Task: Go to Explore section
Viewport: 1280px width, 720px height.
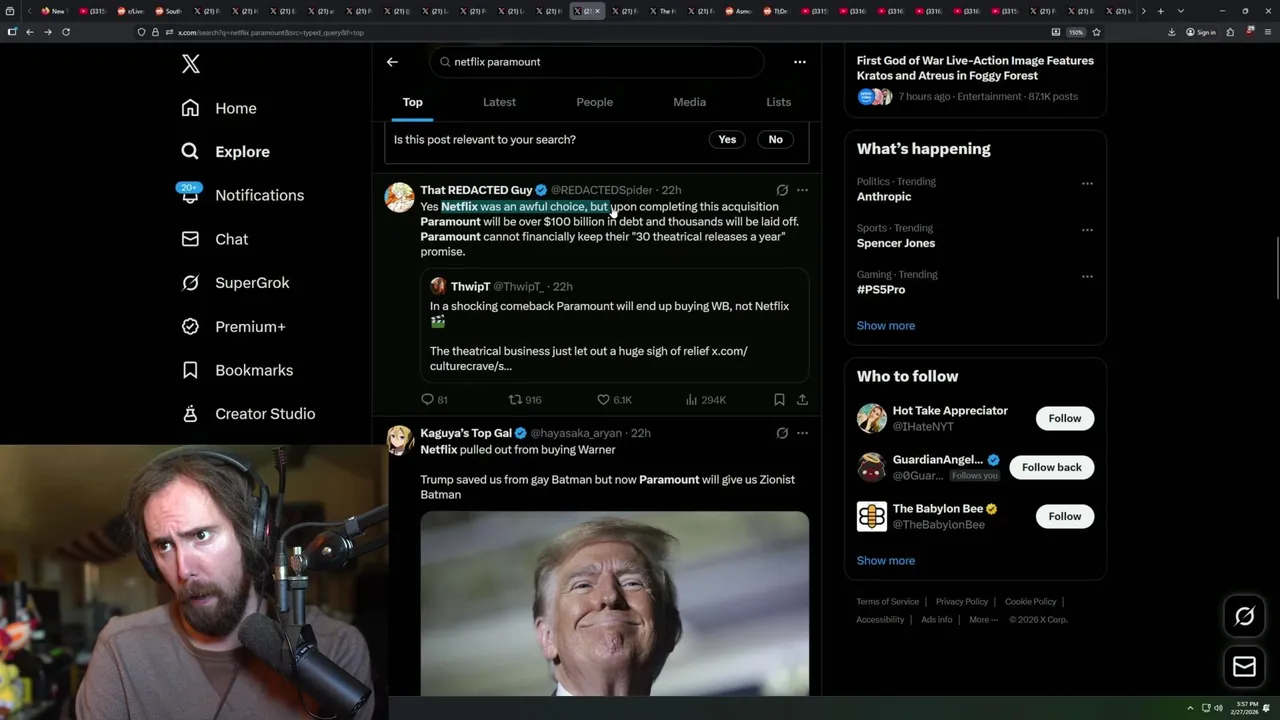Action: 225,152
